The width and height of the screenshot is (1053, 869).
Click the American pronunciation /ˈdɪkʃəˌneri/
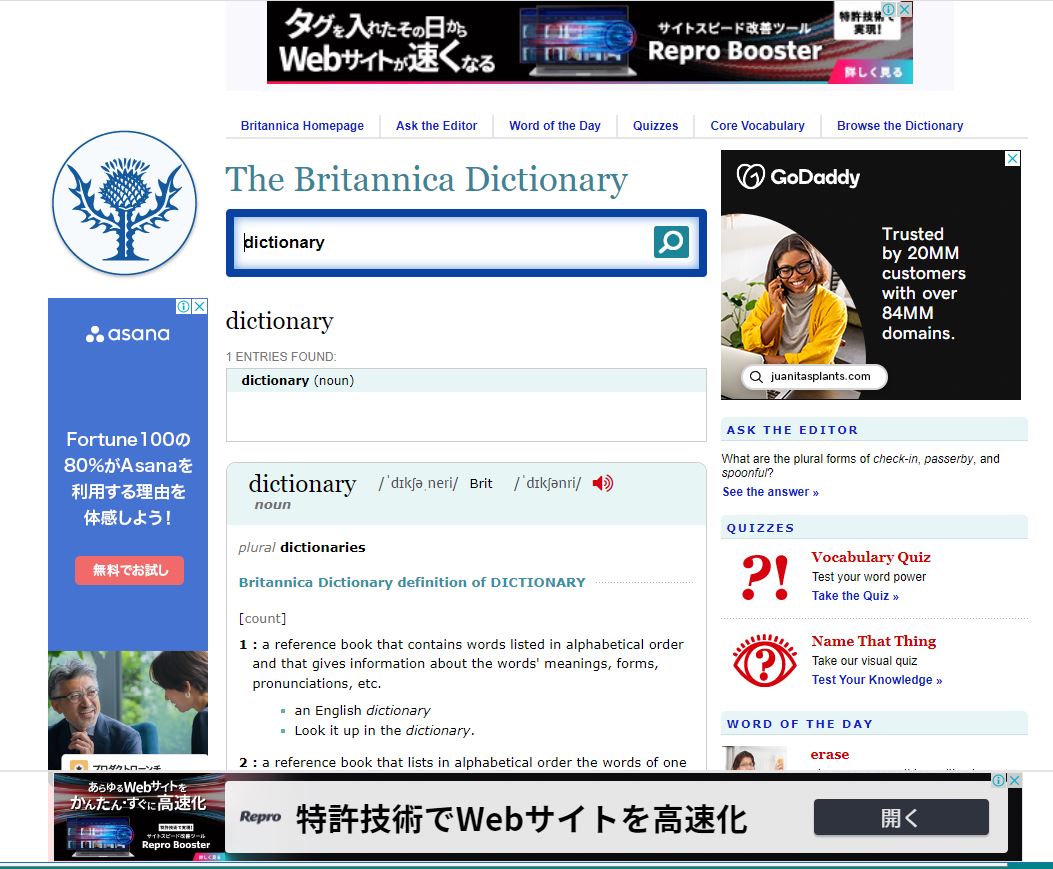[418, 484]
